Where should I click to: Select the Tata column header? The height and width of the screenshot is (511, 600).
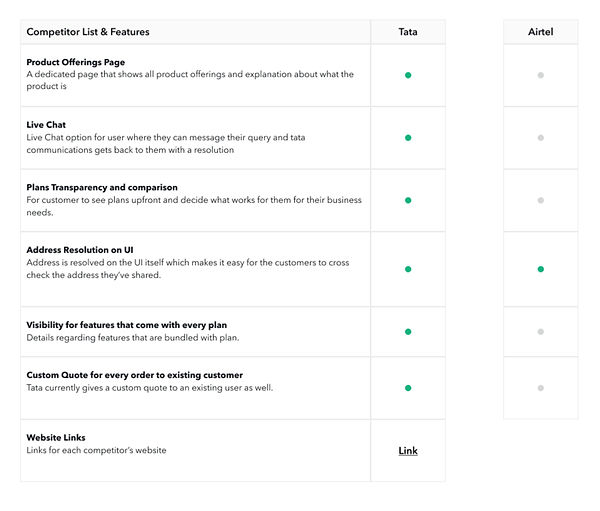click(408, 32)
